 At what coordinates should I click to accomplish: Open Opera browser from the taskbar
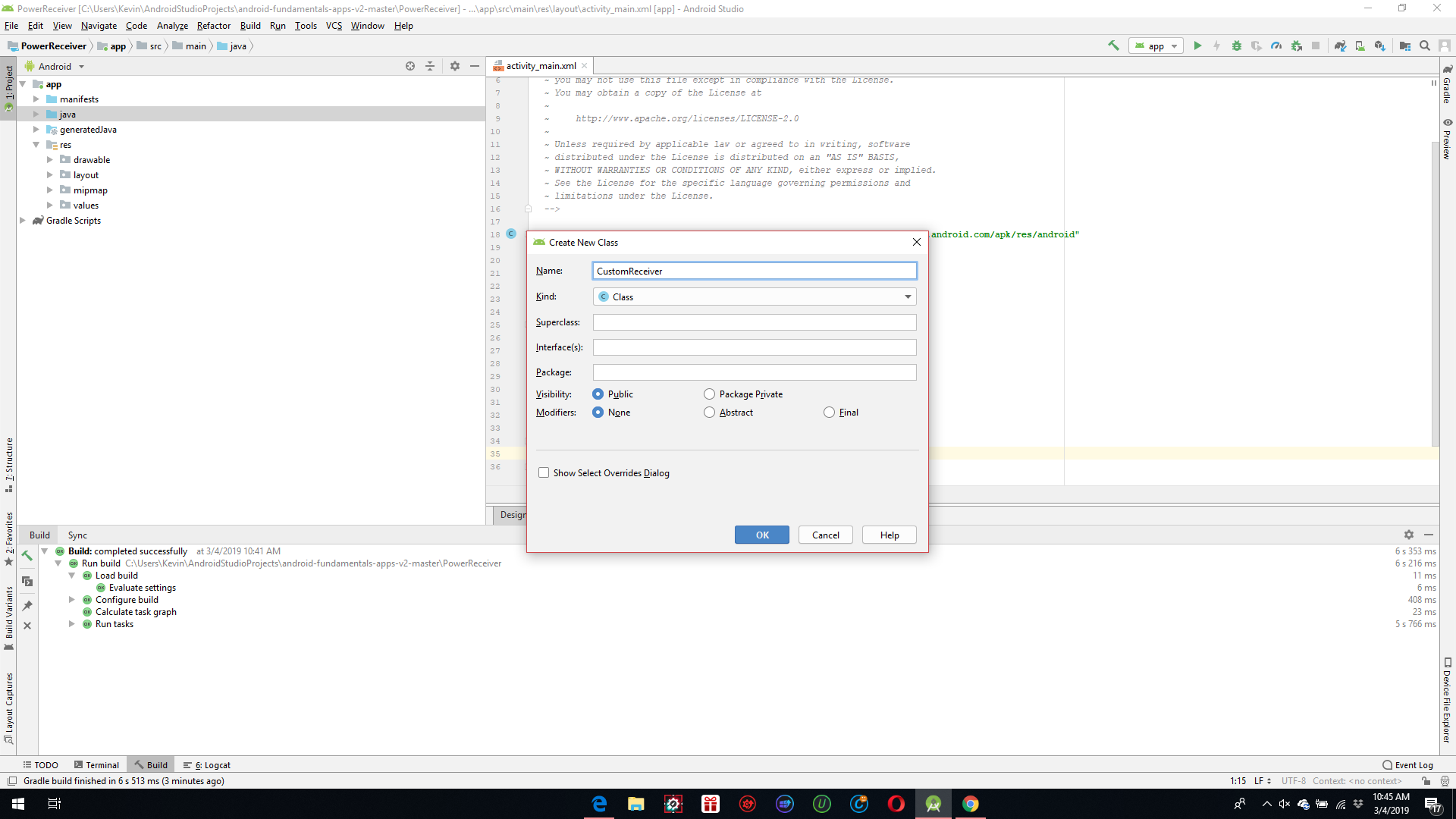point(896,804)
